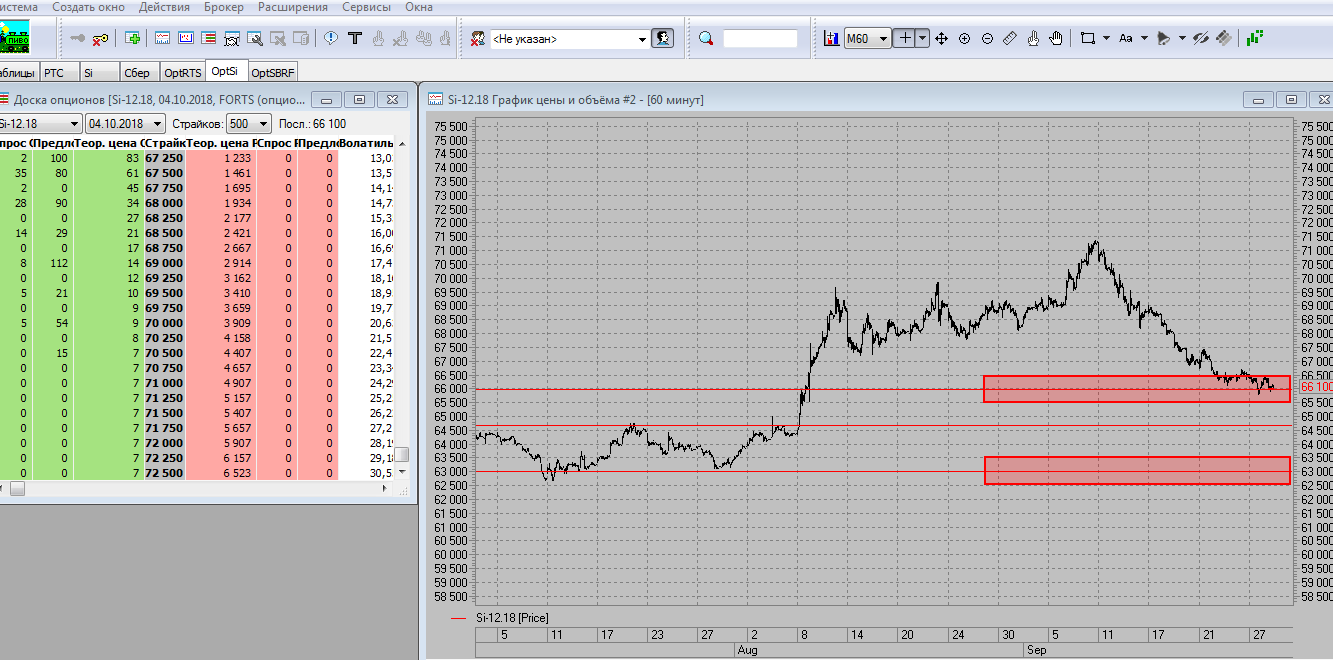
Task: Open the Действия menu
Action: coord(164,7)
